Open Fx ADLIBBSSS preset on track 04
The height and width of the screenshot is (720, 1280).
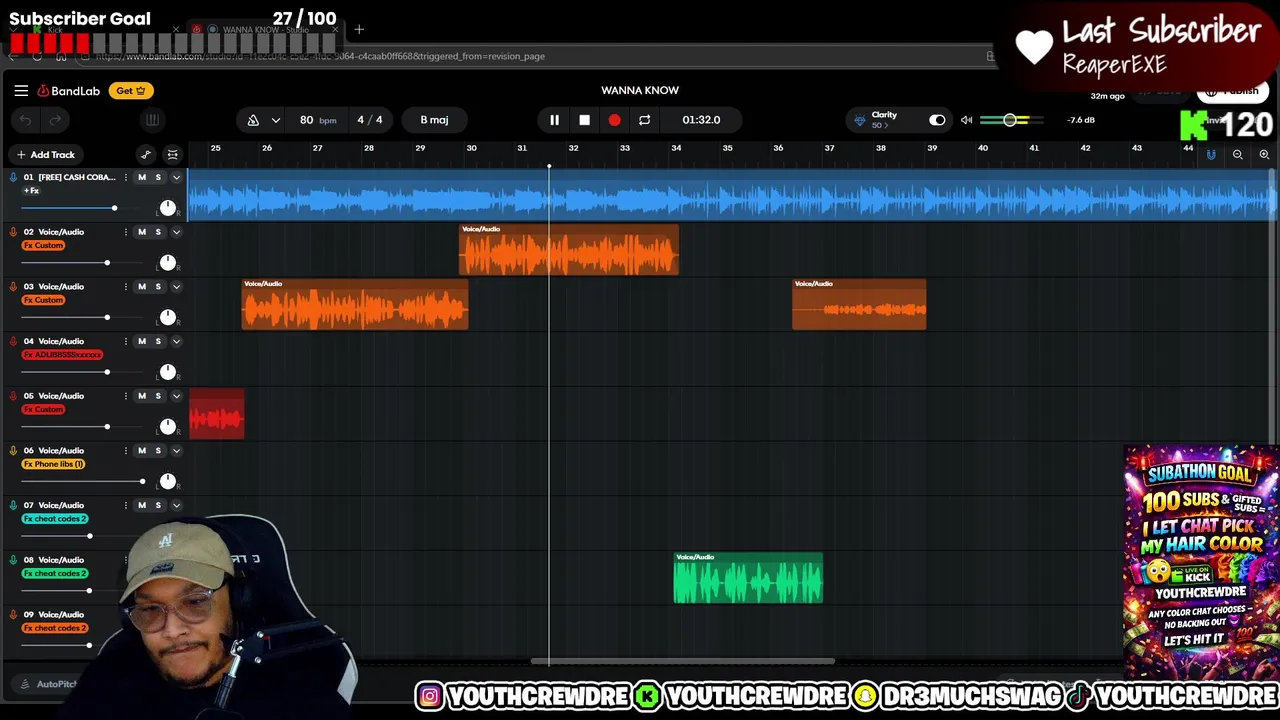coord(62,355)
